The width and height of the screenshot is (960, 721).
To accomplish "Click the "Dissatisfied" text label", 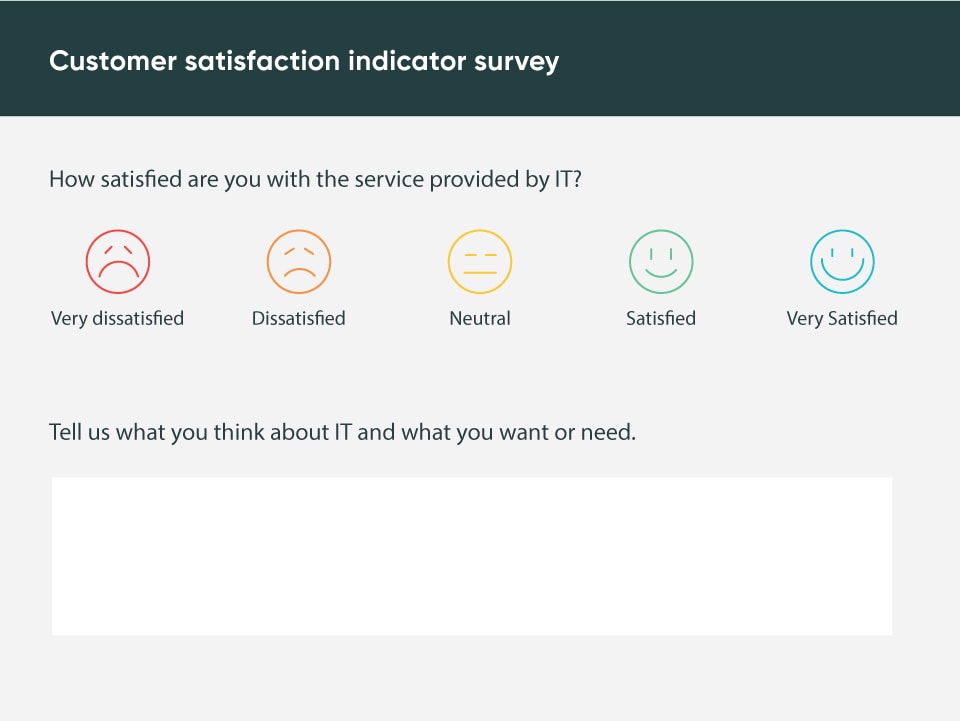I will (x=299, y=319).
